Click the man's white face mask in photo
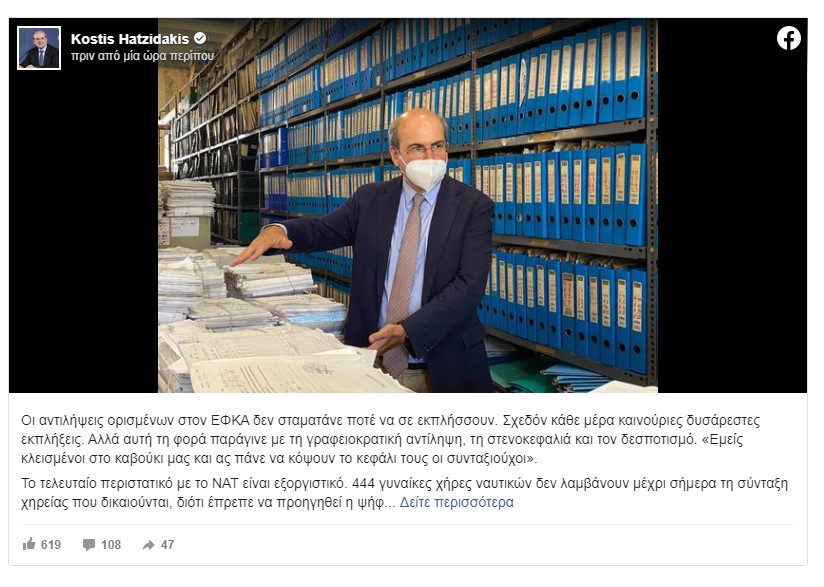Screen dimensions: 824x587 (x=424, y=173)
